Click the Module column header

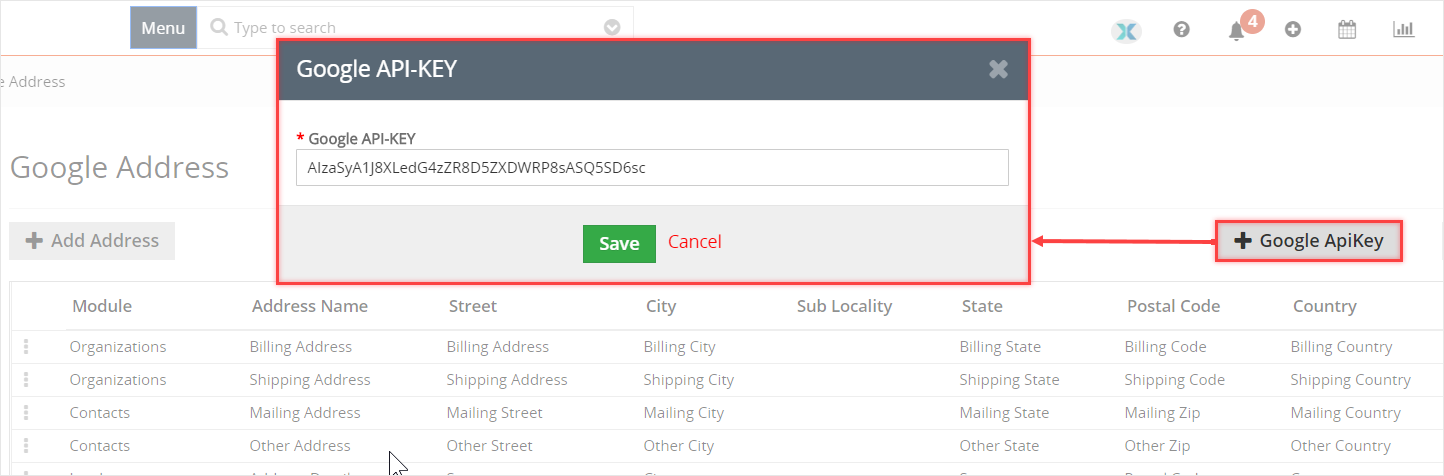(x=102, y=306)
